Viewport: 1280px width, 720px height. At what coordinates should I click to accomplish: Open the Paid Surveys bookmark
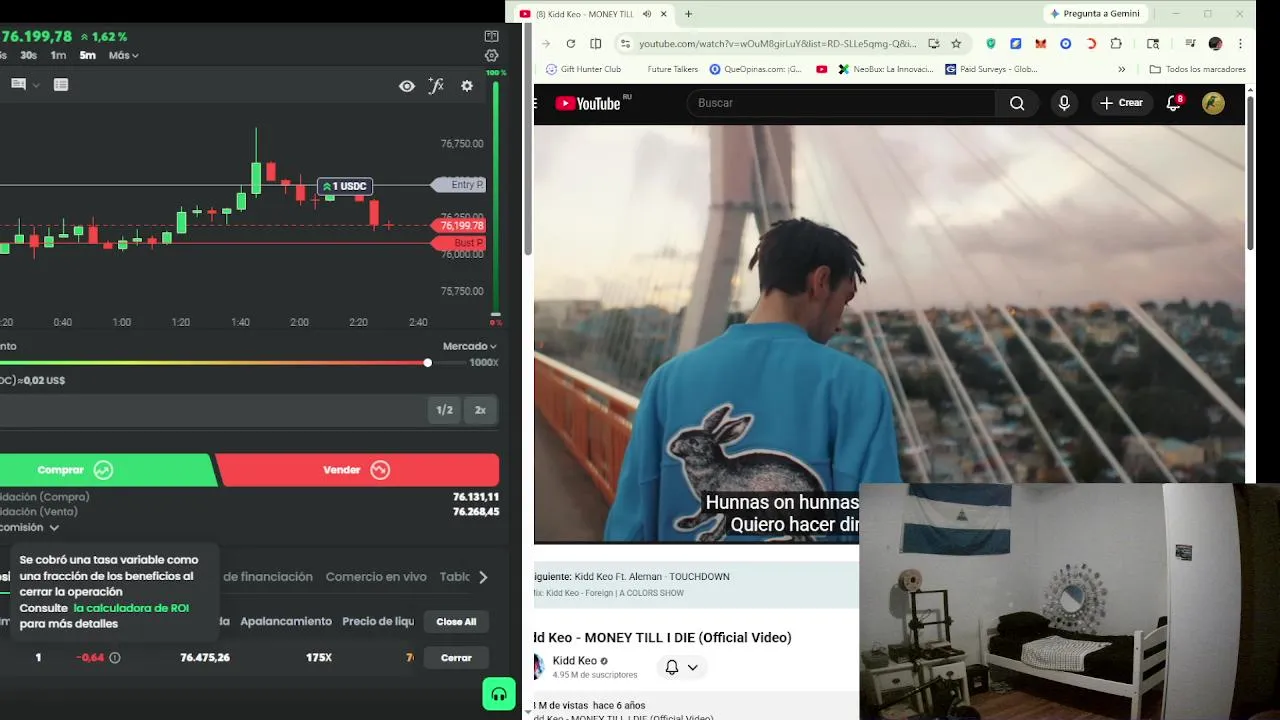point(991,69)
